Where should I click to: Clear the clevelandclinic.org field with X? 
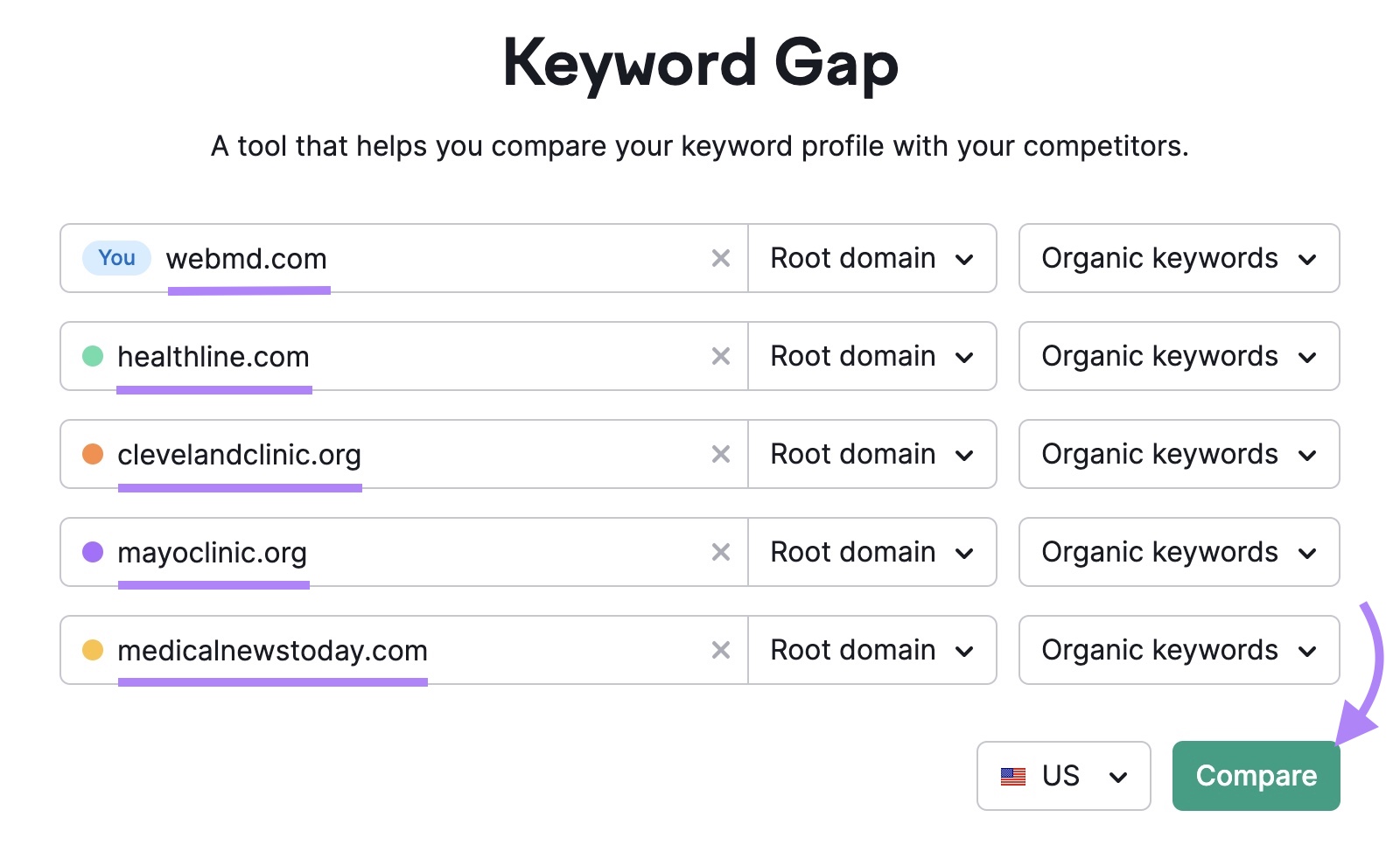point(721,454)
